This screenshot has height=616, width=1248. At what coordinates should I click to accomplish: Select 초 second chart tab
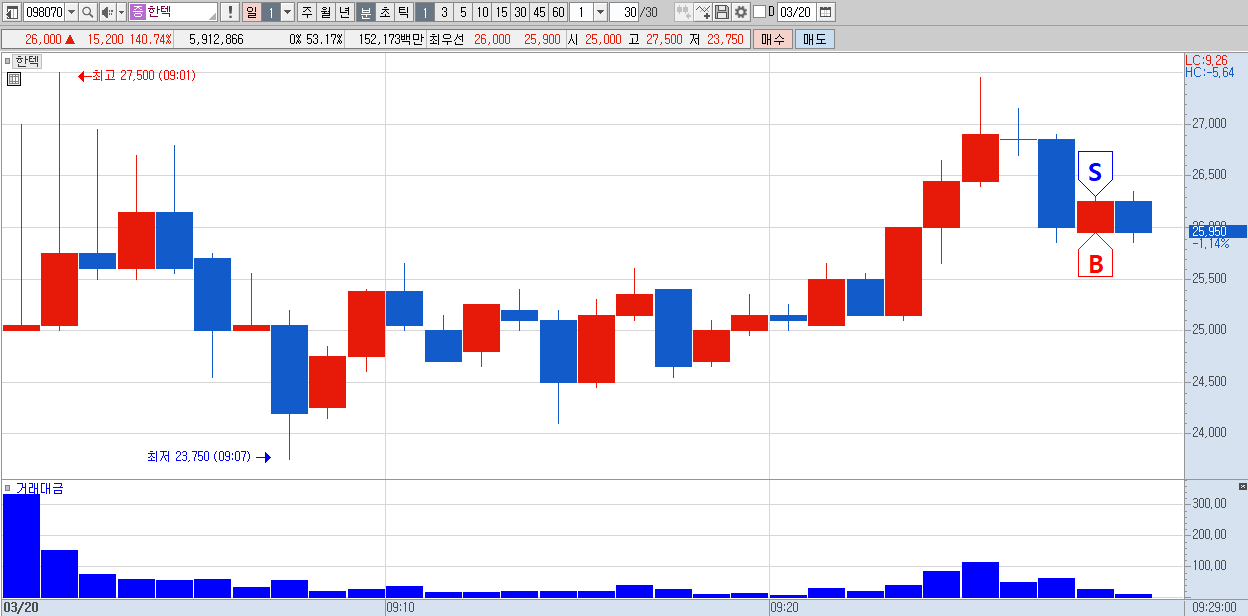(384, 12)
